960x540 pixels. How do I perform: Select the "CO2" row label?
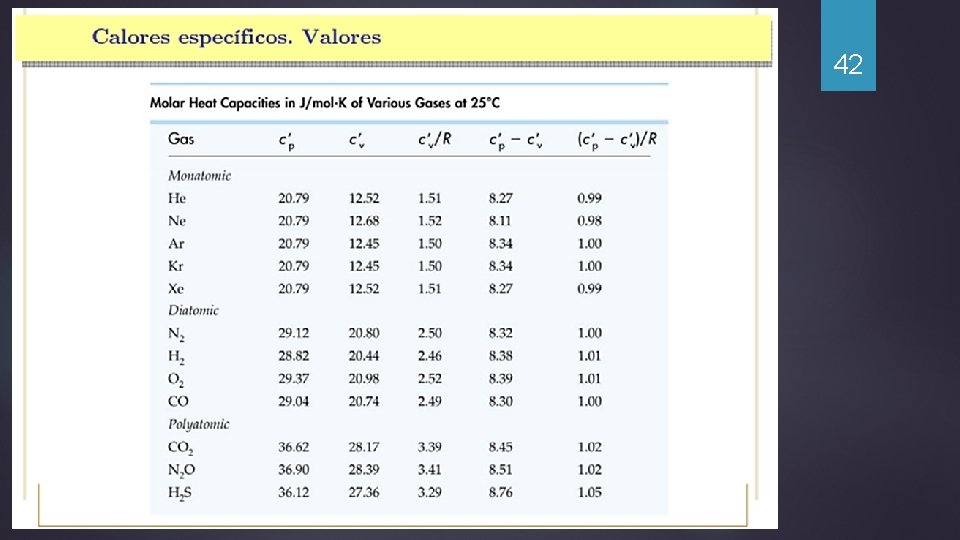tap(181, 448)
